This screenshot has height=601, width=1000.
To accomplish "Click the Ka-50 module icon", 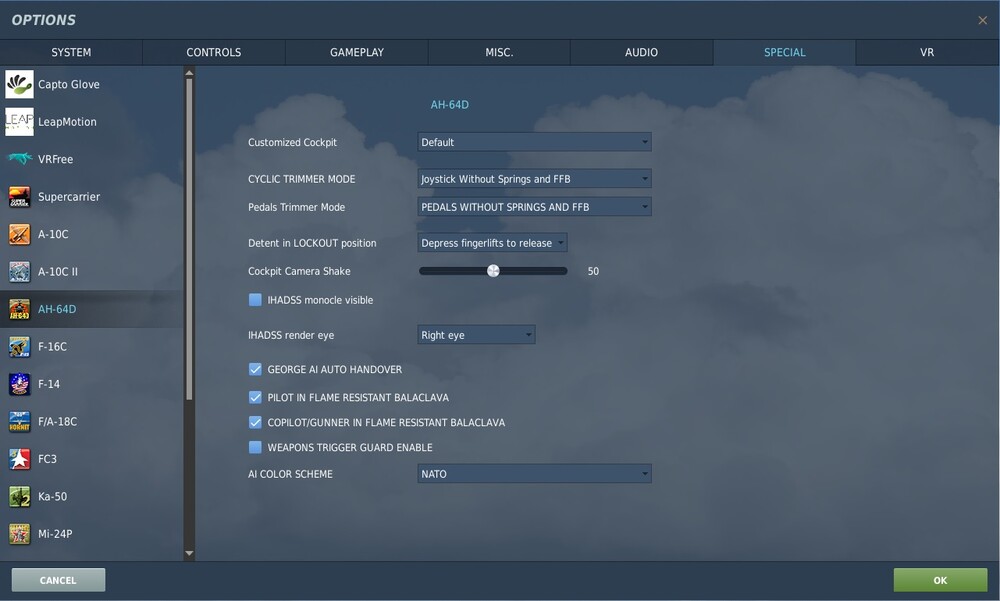I will [19, 496].
